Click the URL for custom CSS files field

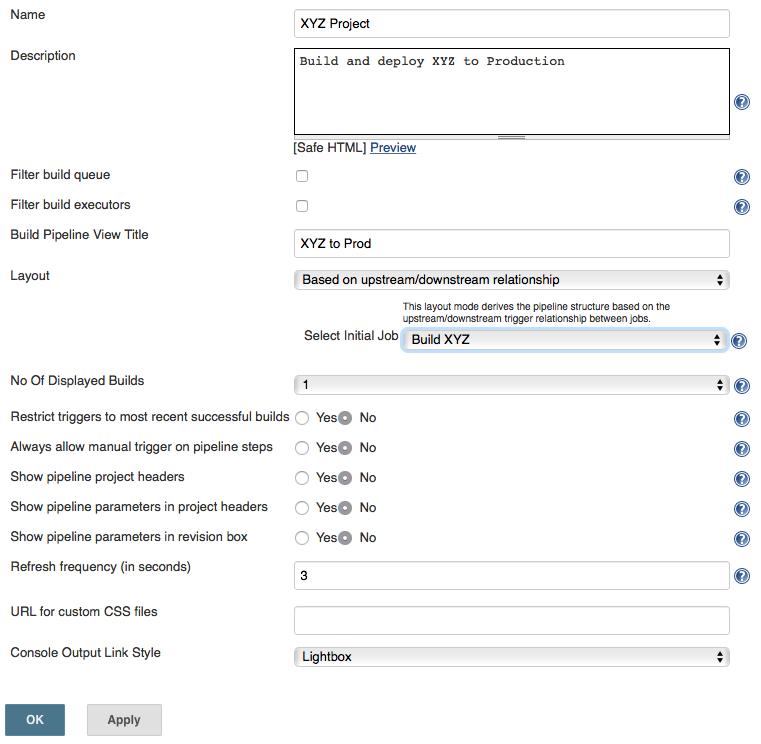(512, 620)
